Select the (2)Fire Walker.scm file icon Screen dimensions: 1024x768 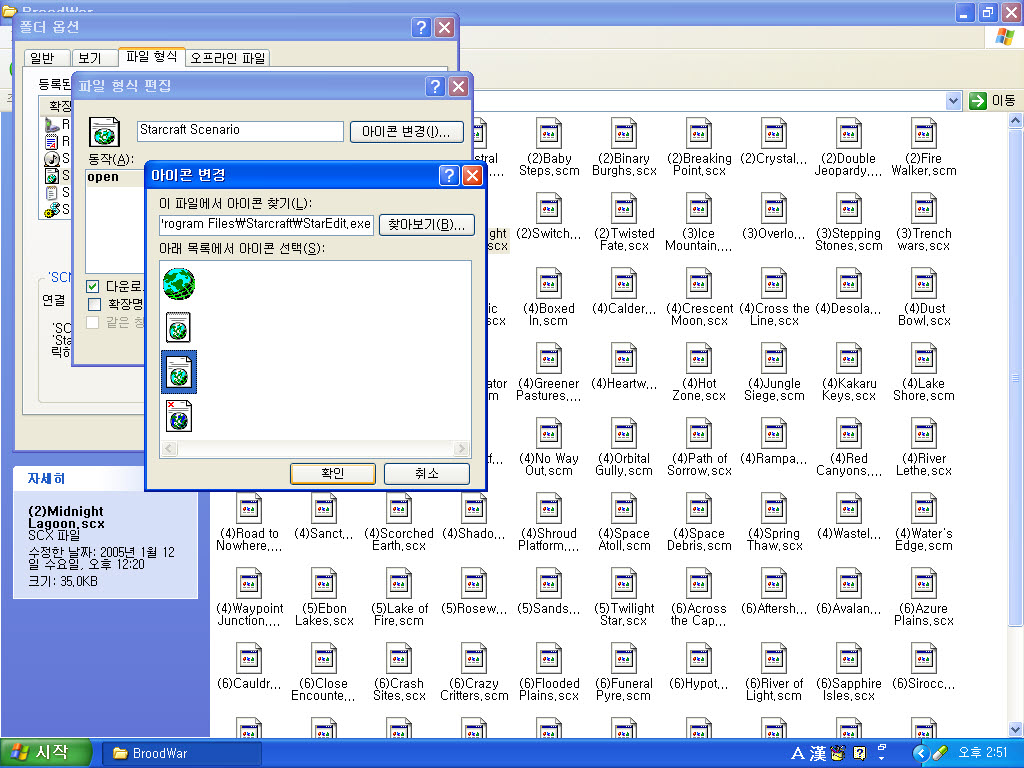(924, 134)
